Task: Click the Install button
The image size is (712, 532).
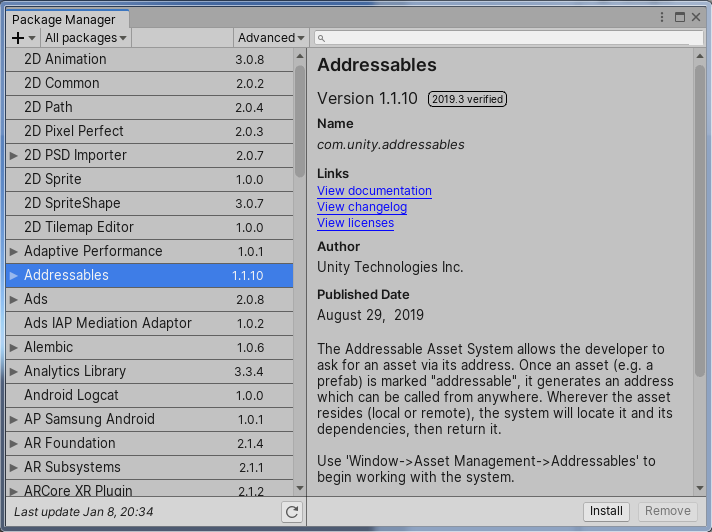Action: (x=606, y=511)
